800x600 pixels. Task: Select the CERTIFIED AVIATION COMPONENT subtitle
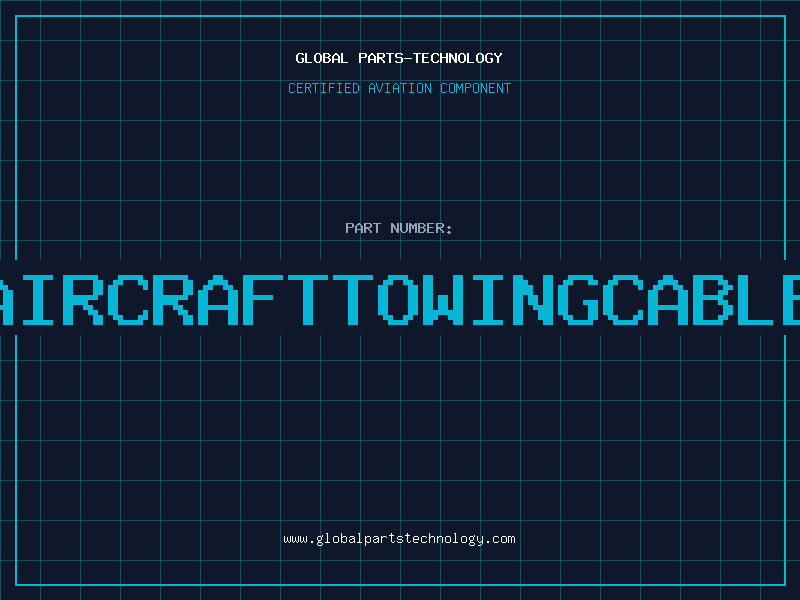pos(399,88)
